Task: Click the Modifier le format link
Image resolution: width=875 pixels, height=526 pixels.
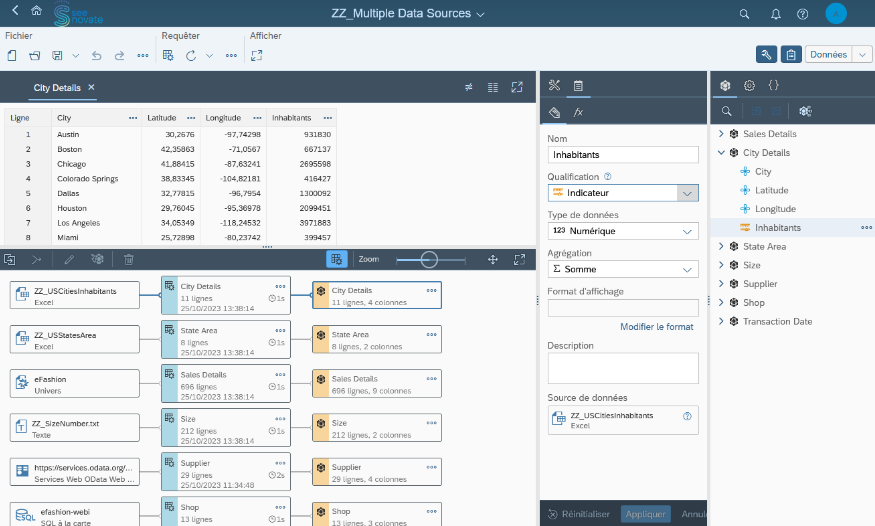Action: [657, 327]
